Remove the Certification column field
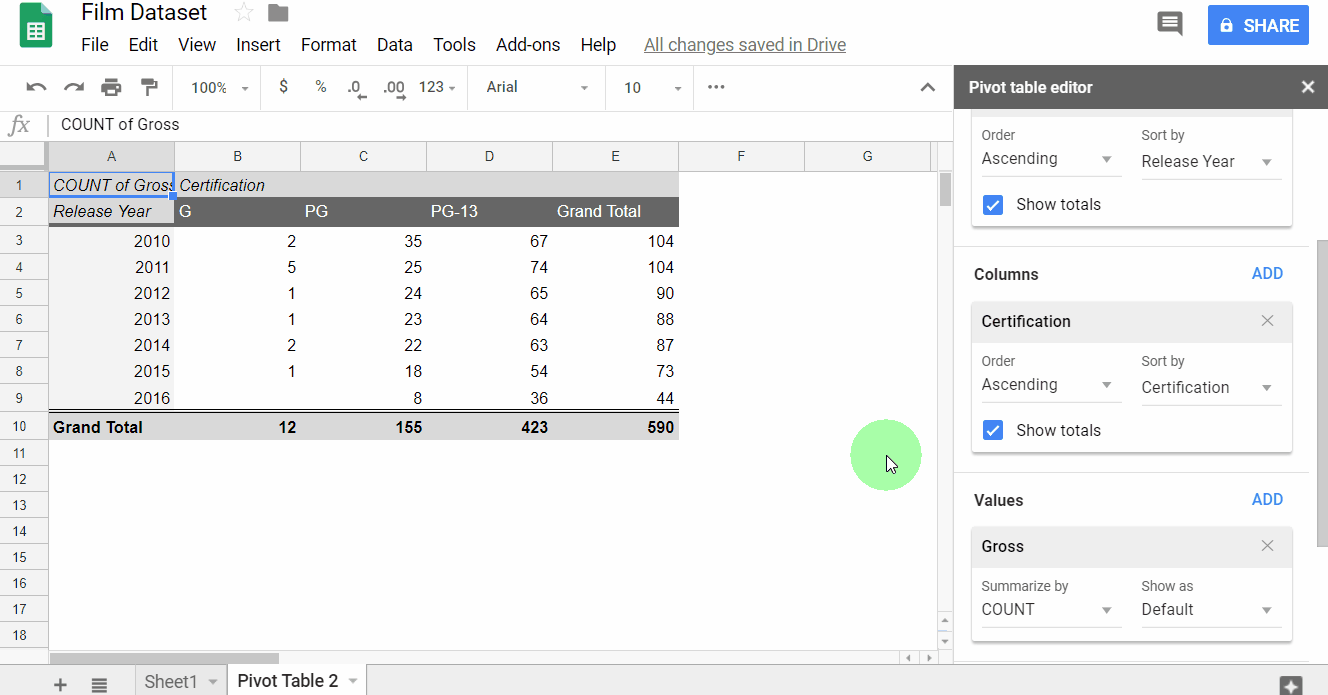This screenshot has width=1328, height=695. point(1268,321)
